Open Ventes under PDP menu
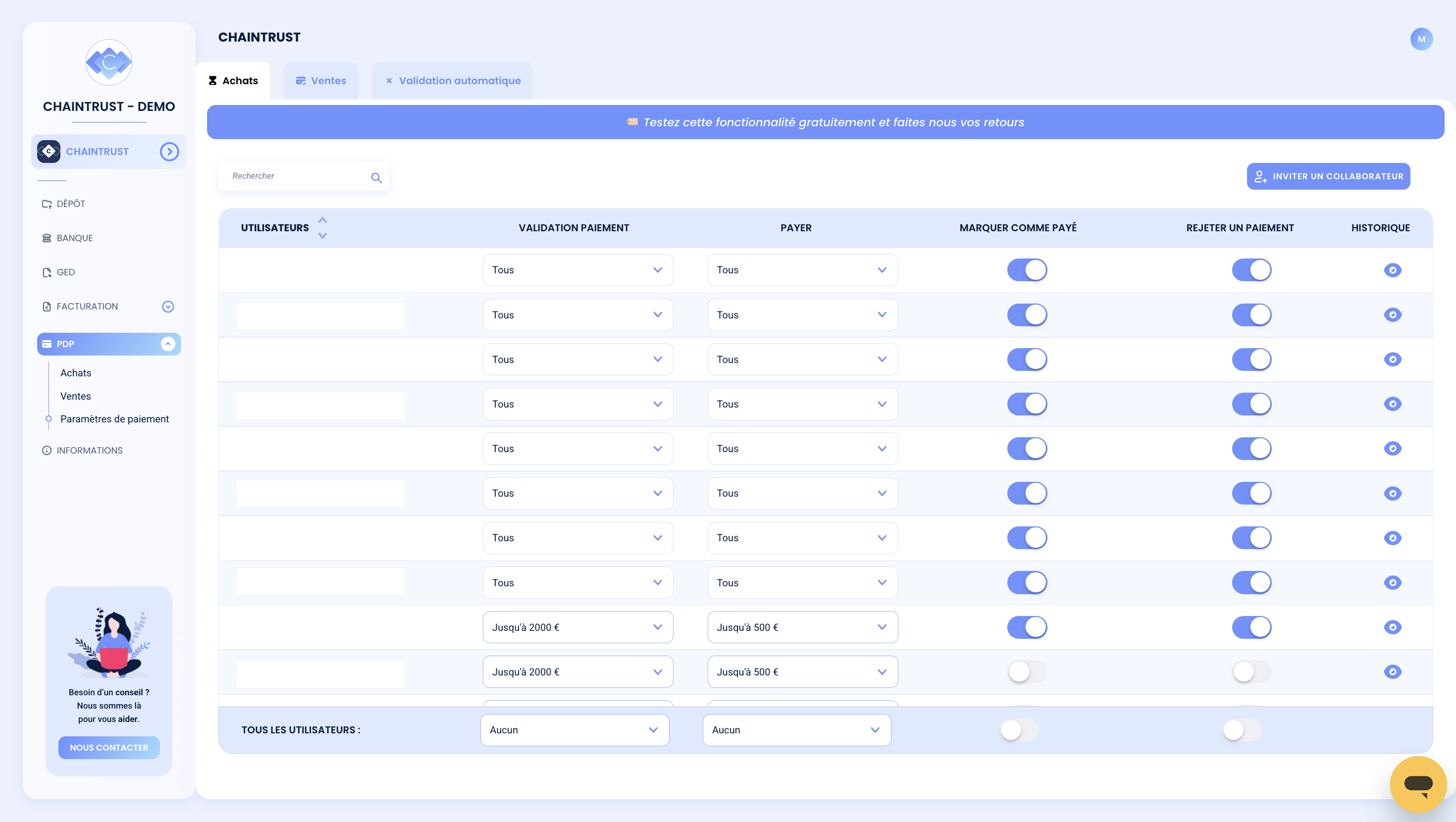1456x822 pixels. click(76, 396)
